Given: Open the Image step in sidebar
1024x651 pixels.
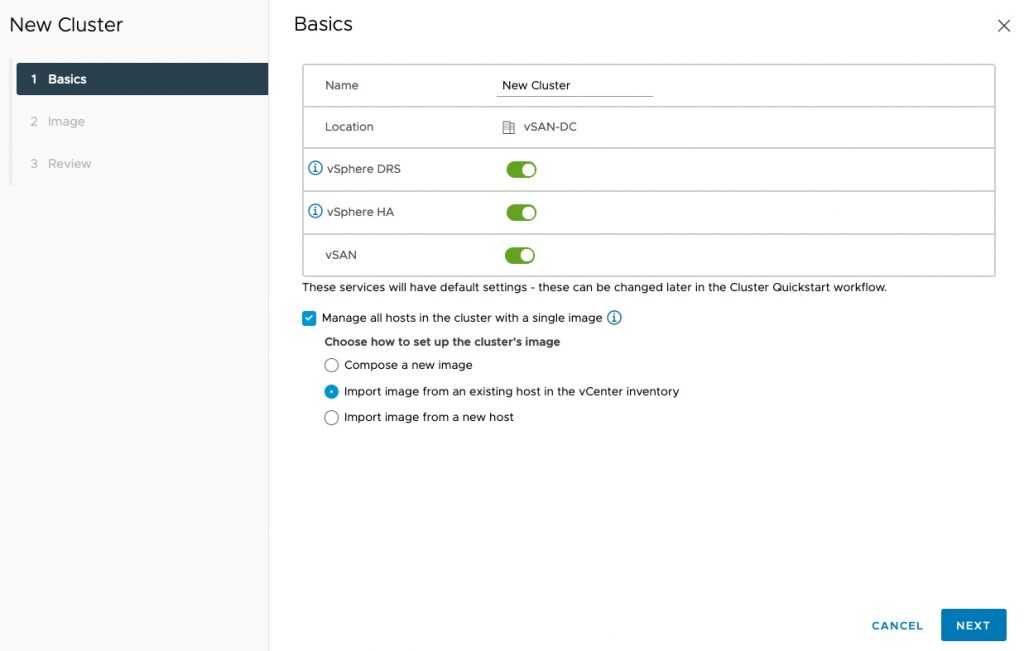Looking at the screenshot, I should [66, 122].
